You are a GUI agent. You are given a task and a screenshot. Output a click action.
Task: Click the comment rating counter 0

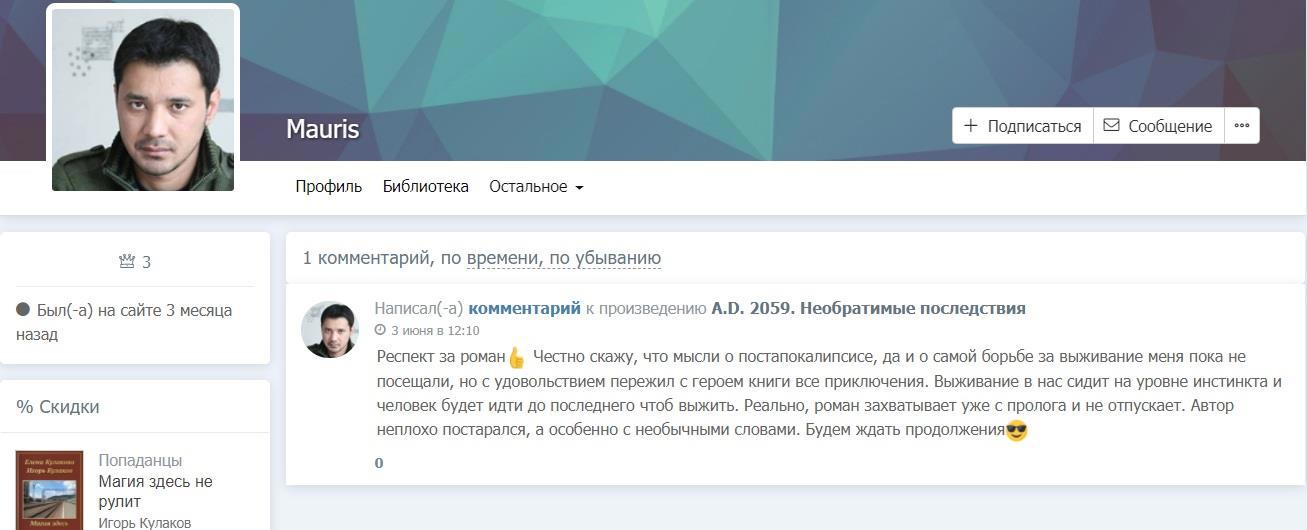379,463
